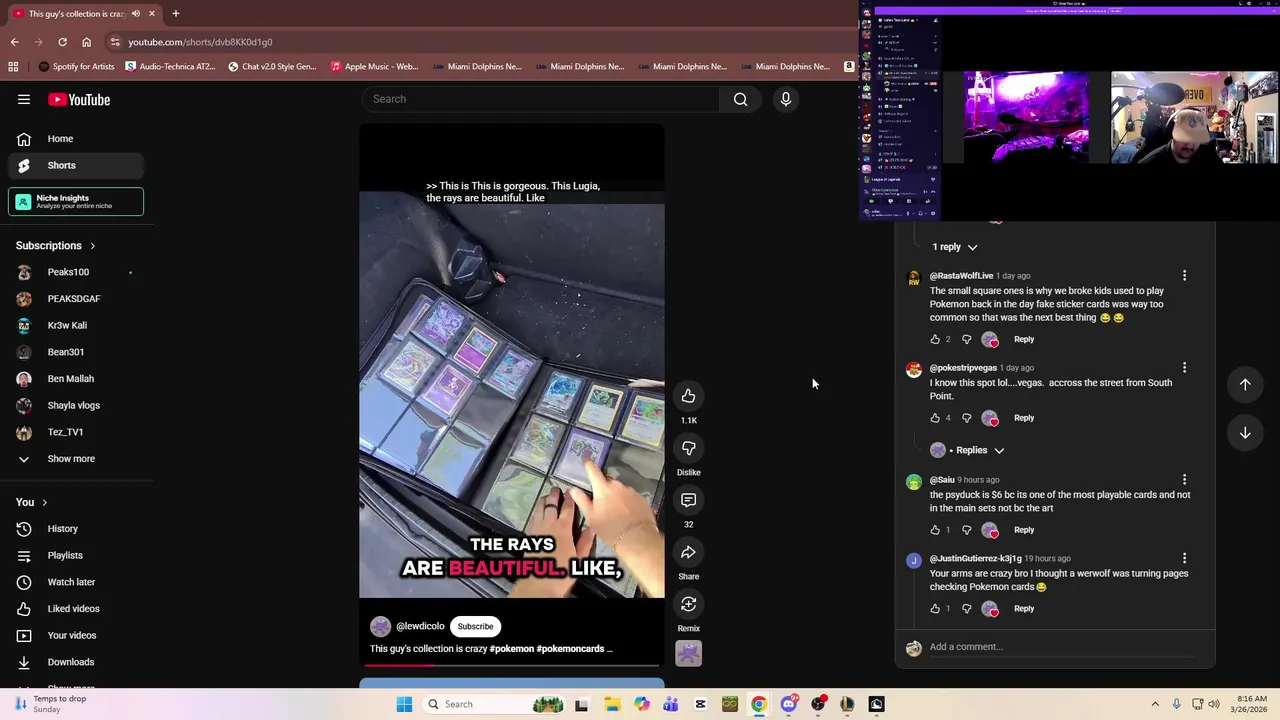This screenshot has width=1280, height=720.
Task: Toggle the taskbar microphone indicator
Action: 1176,704
